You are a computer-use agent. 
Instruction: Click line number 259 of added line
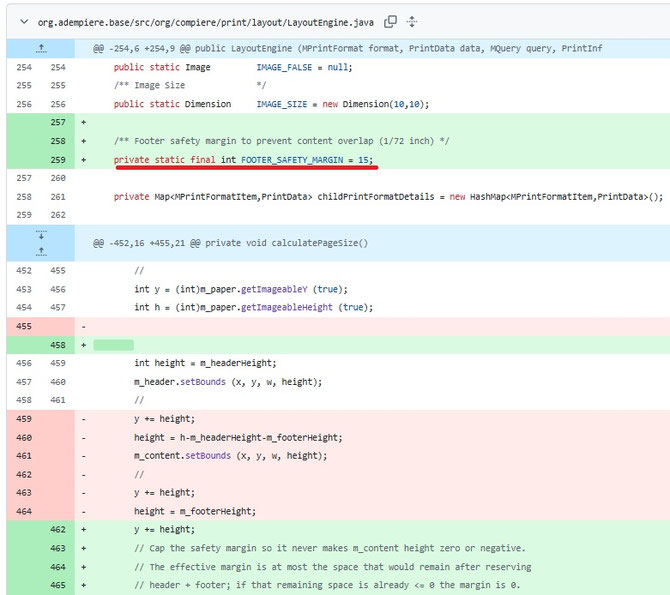(58, 160)
